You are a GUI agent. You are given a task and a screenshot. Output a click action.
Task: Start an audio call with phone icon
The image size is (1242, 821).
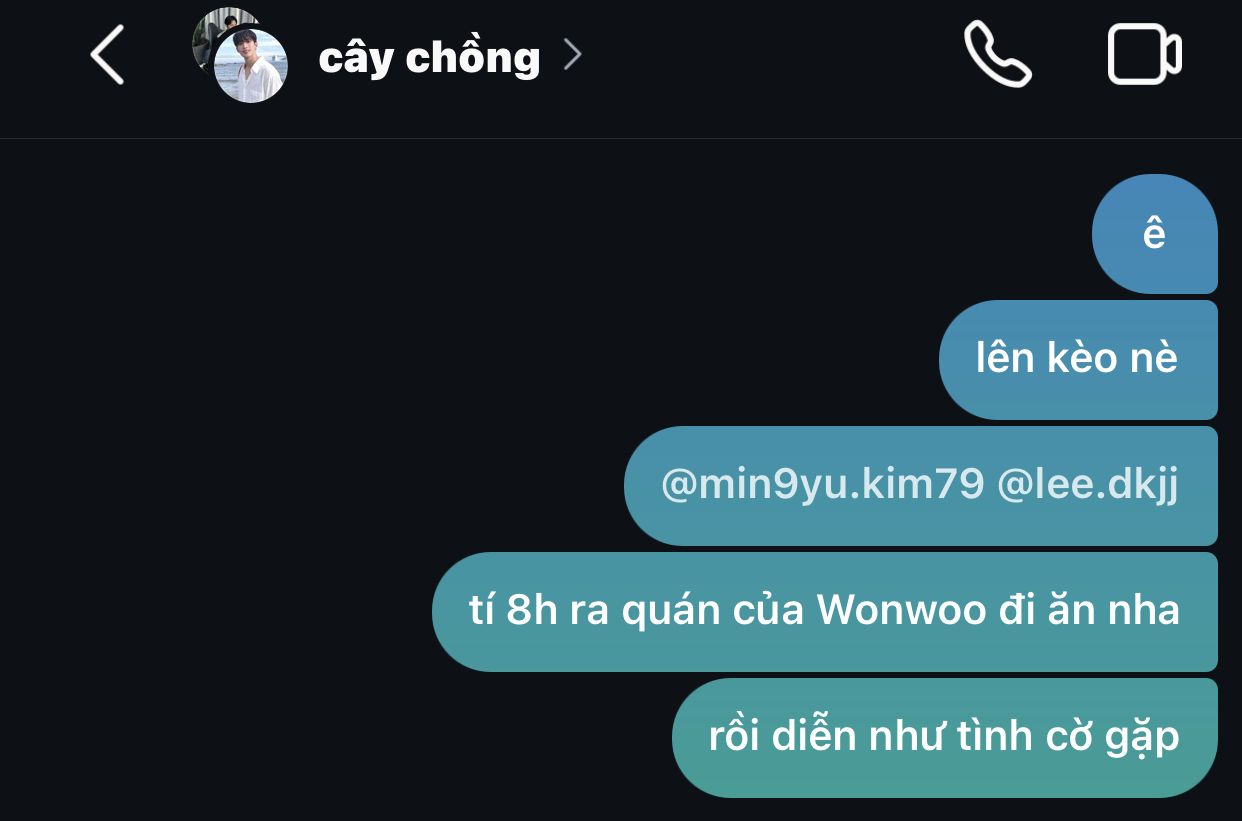997,54
